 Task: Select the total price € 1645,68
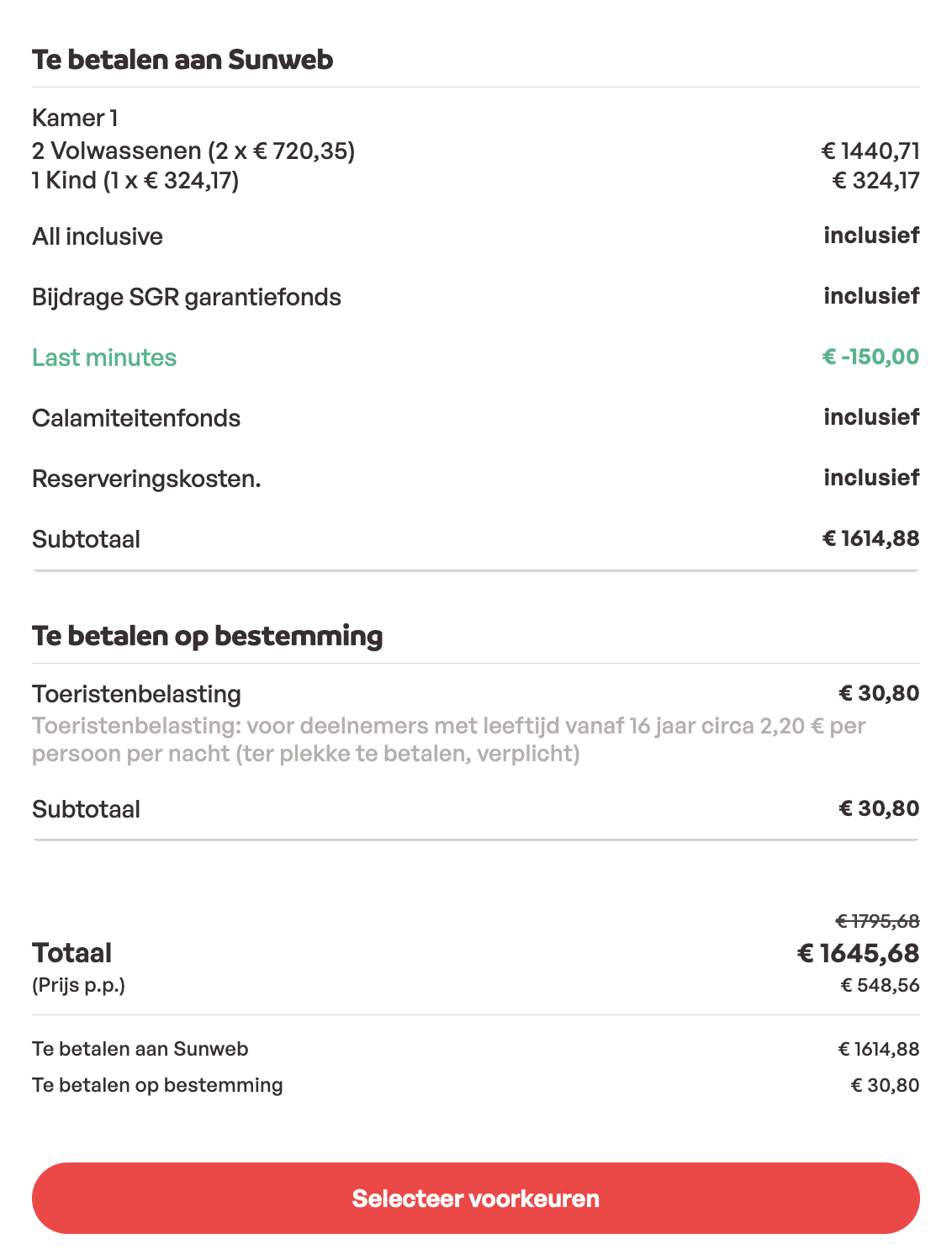[x=858, y=953]
